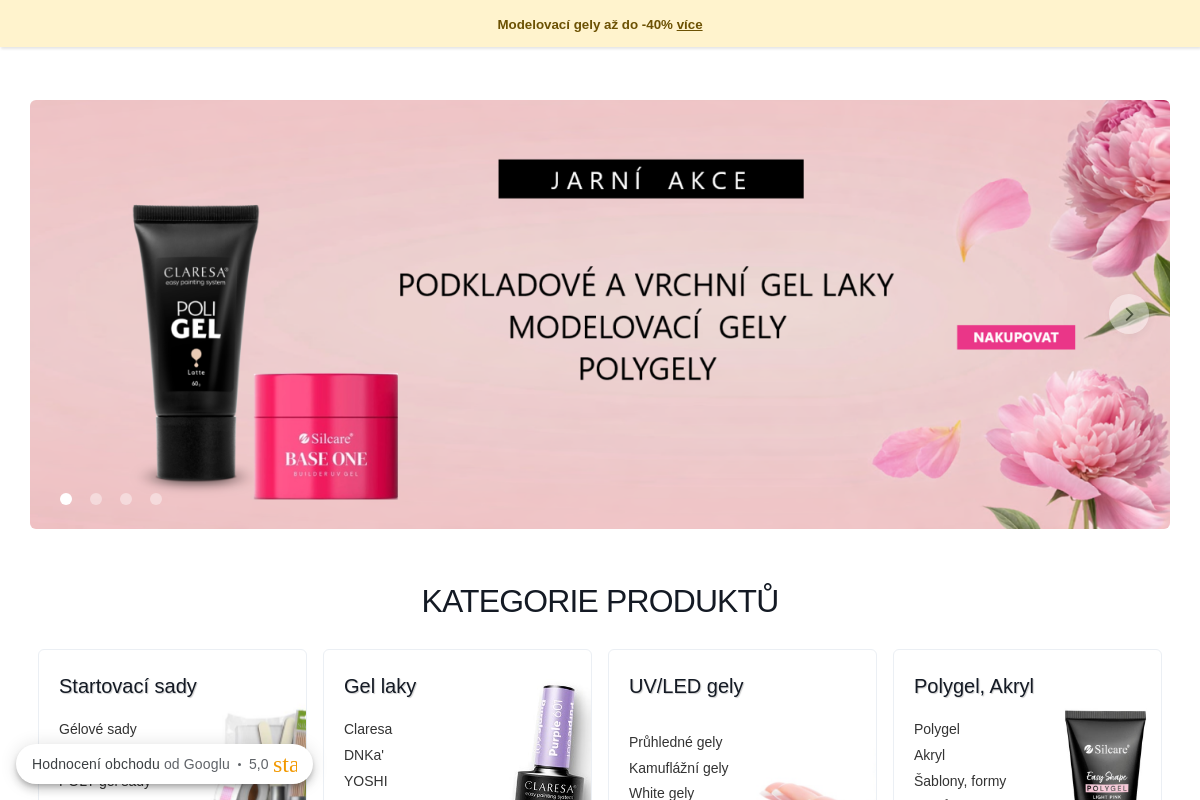Screen dimensions: 1200x800
Task: Open the 'více' link in top bar
Action: pos(689,24)
